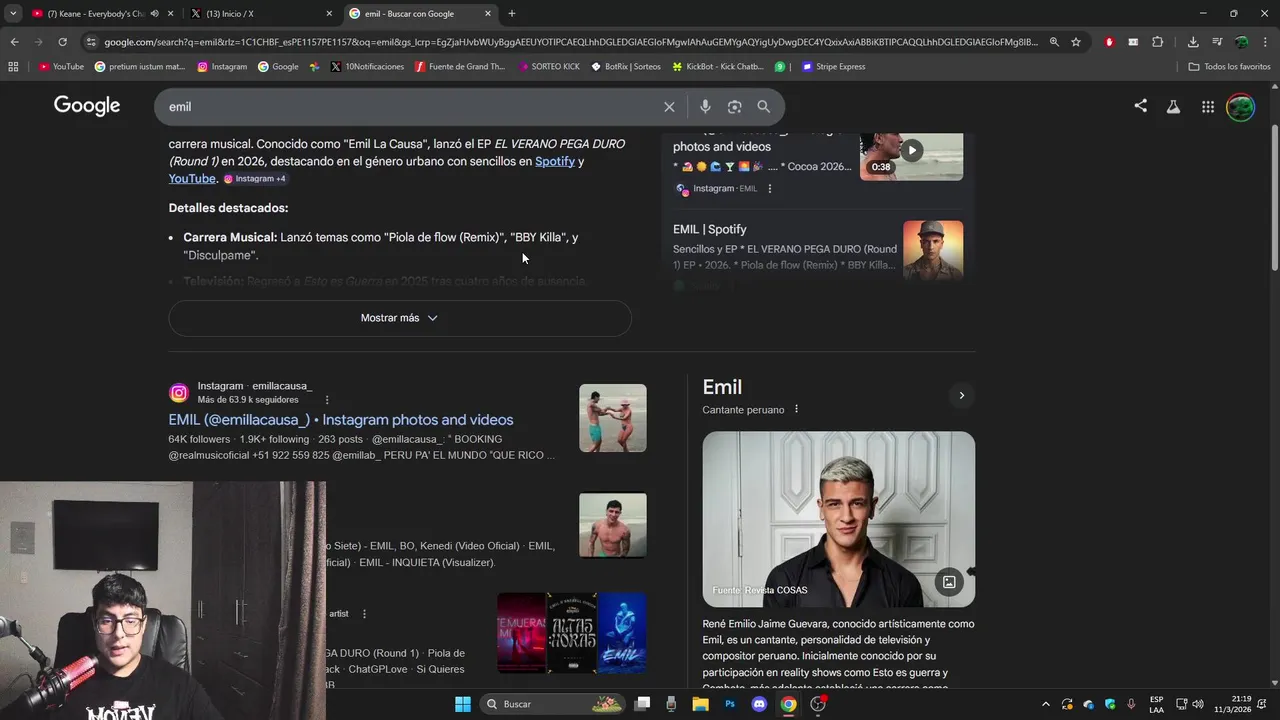Open Discord from the taskbar
The width and height of the screenshot is (1280, 720).
(759, 704)
